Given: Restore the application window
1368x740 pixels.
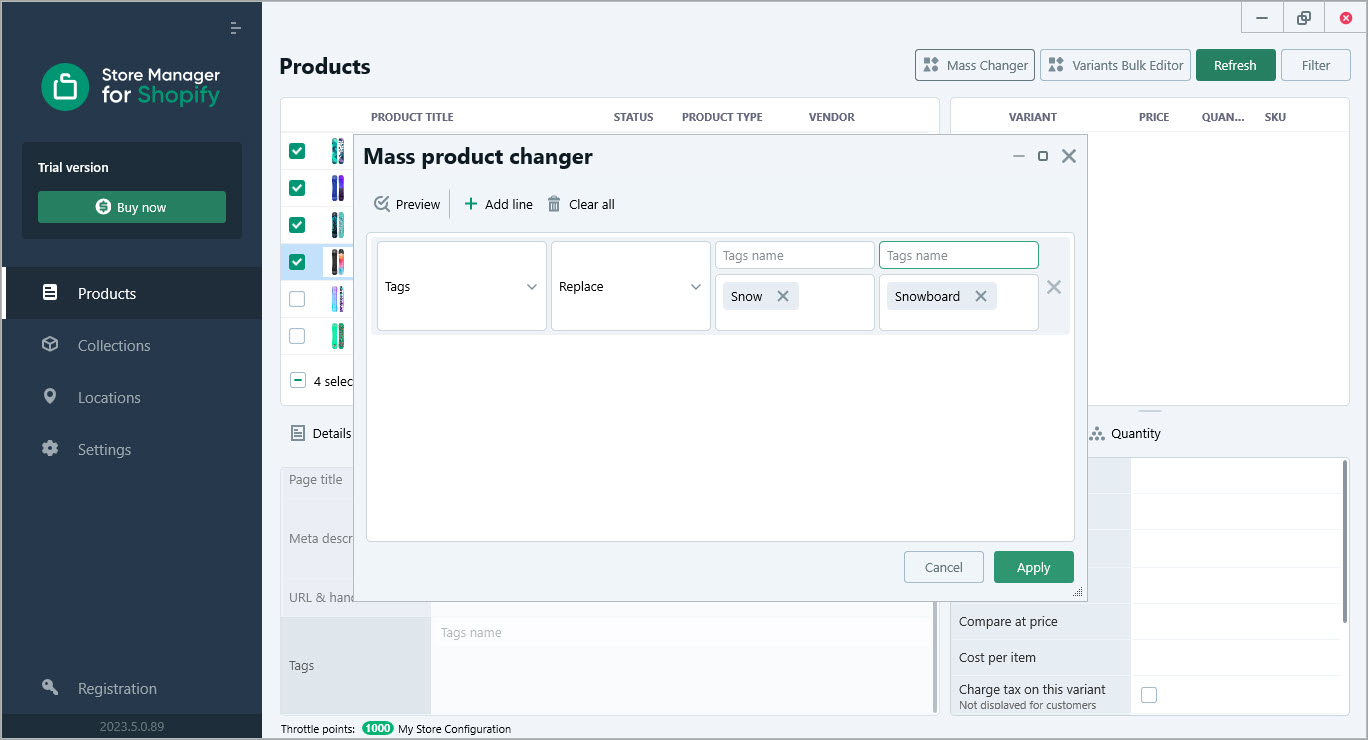Looking at the screenshot, I should 1303,18.
